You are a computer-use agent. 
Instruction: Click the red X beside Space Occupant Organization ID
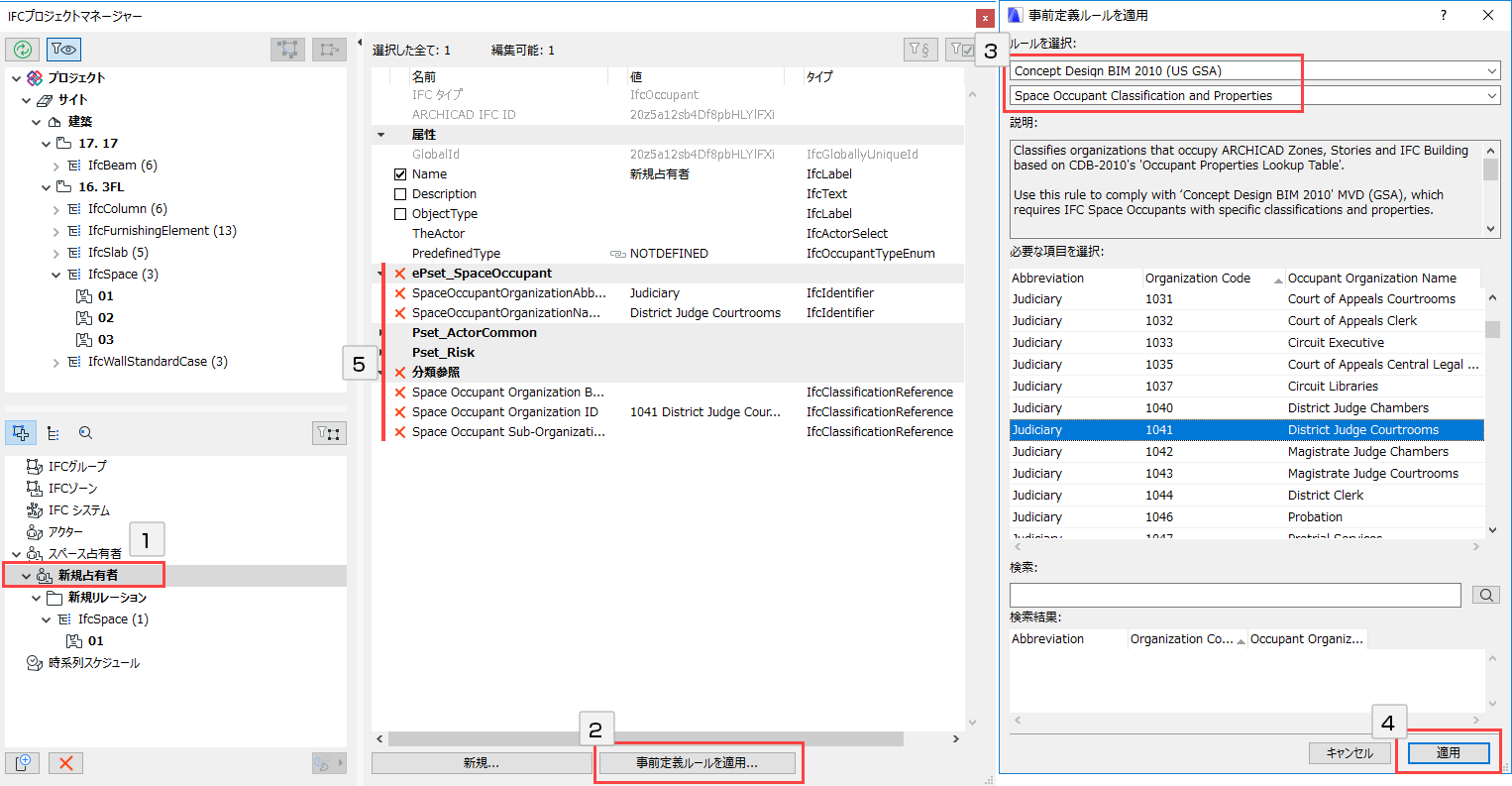point(400,412)
